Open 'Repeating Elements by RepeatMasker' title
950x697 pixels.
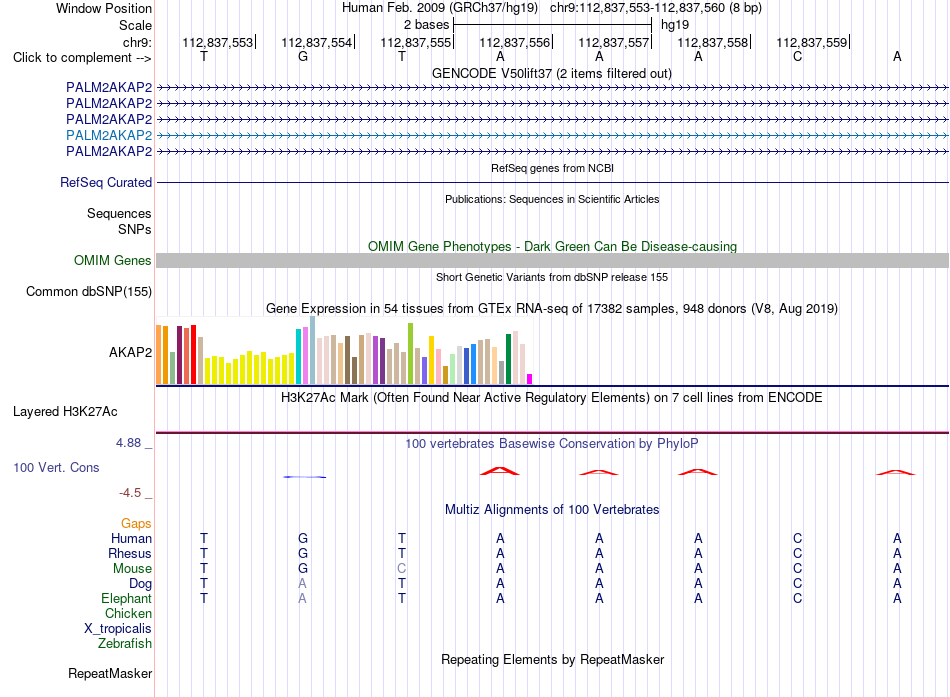pos(552,659)
